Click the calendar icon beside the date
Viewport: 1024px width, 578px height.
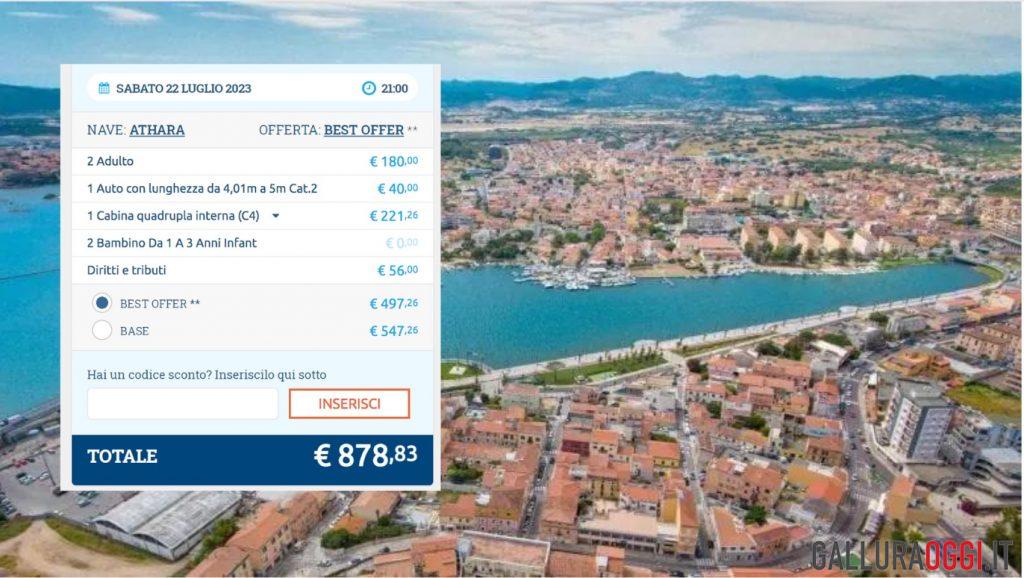[104, 88]
